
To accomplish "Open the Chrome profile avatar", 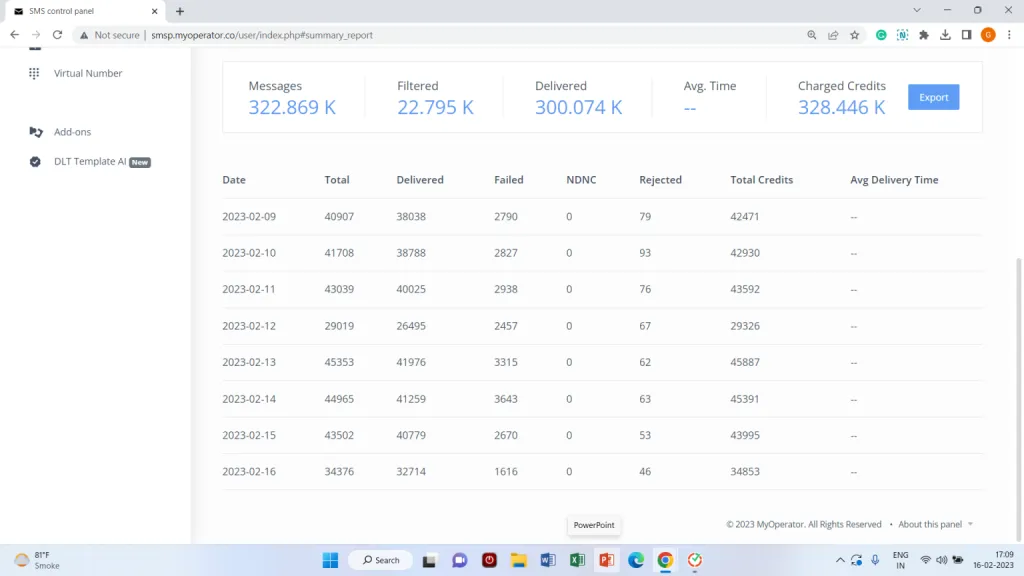I will pos(988,35).
